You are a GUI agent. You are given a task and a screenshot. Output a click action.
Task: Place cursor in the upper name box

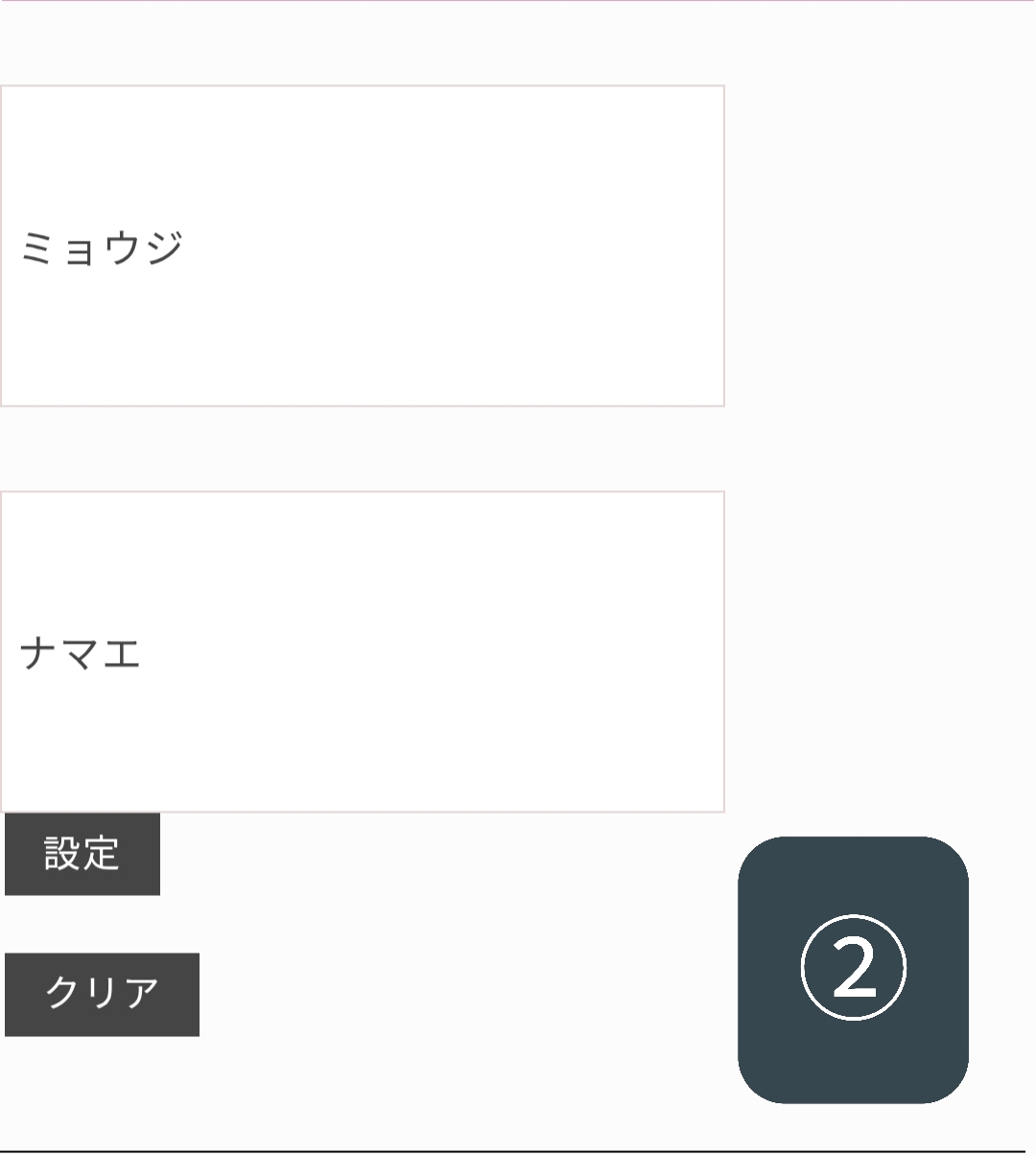(x=362, y=246)
